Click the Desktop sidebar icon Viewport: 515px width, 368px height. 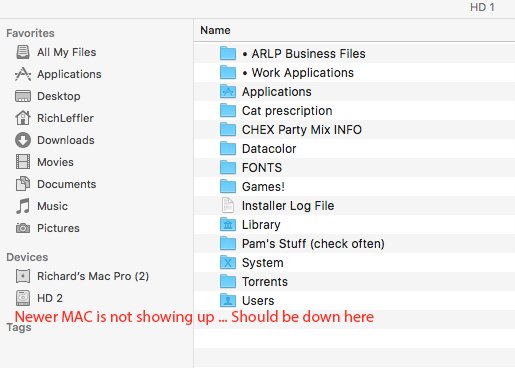pyautogui.click(x=23, y=96)
